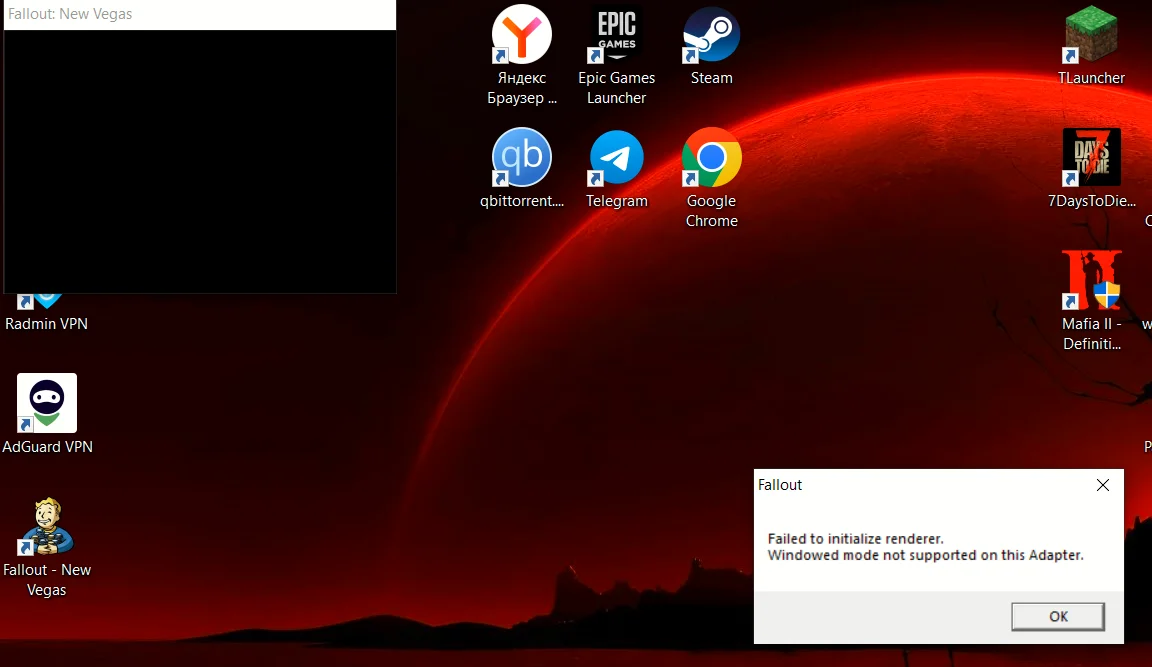This screenshot has width=1152, height=667.
Task: Click the Radmin VPN desktop icon label
Action: (46, 324)
